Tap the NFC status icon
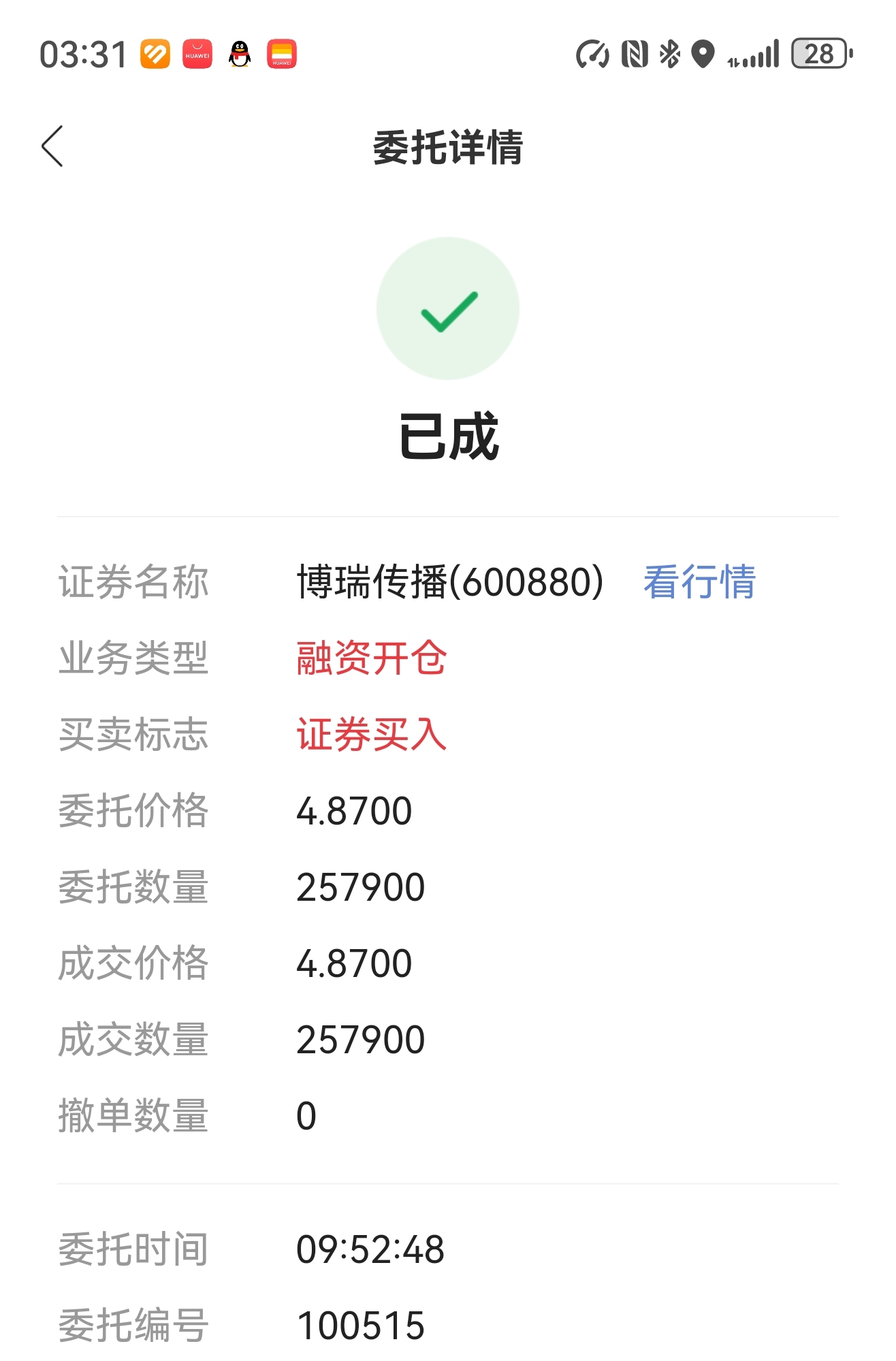 (635, 54)
